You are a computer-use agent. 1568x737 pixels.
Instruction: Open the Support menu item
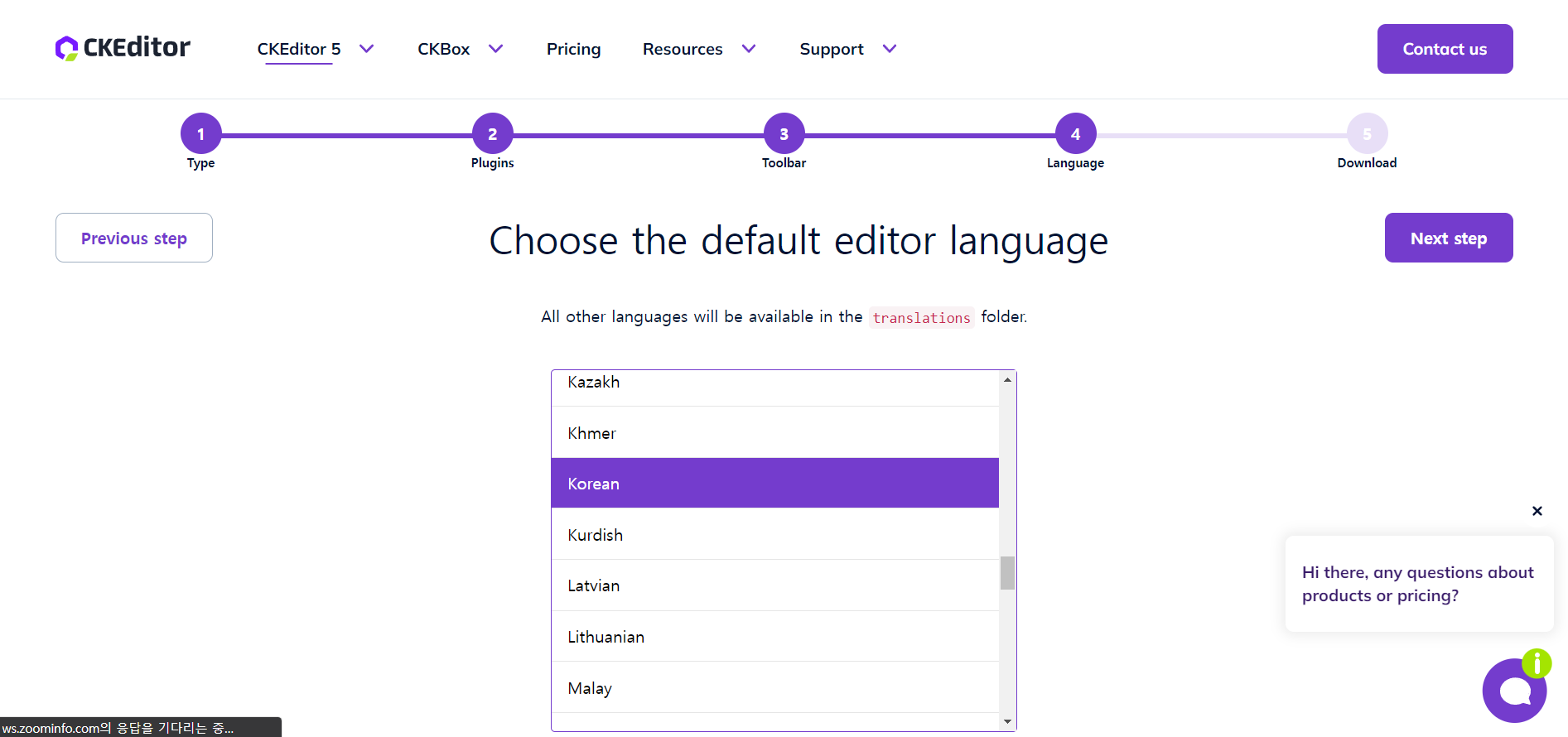point(832,49)
